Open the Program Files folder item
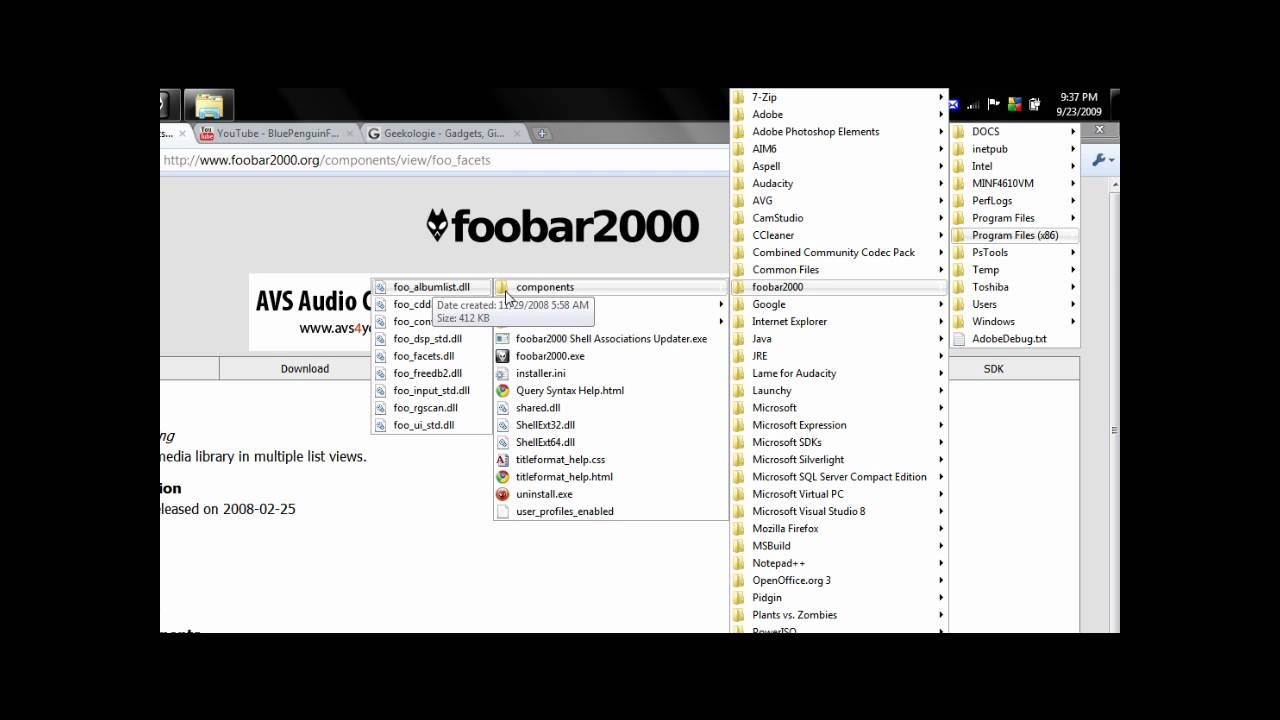The image size is (1280, 720). coord(1015,218)
